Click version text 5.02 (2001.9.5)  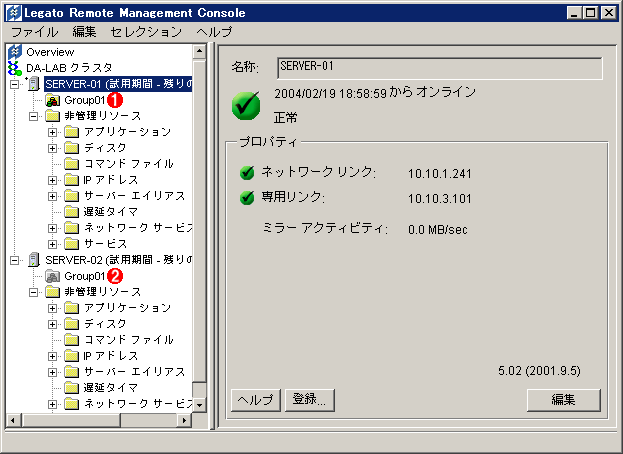coord(539,371)
